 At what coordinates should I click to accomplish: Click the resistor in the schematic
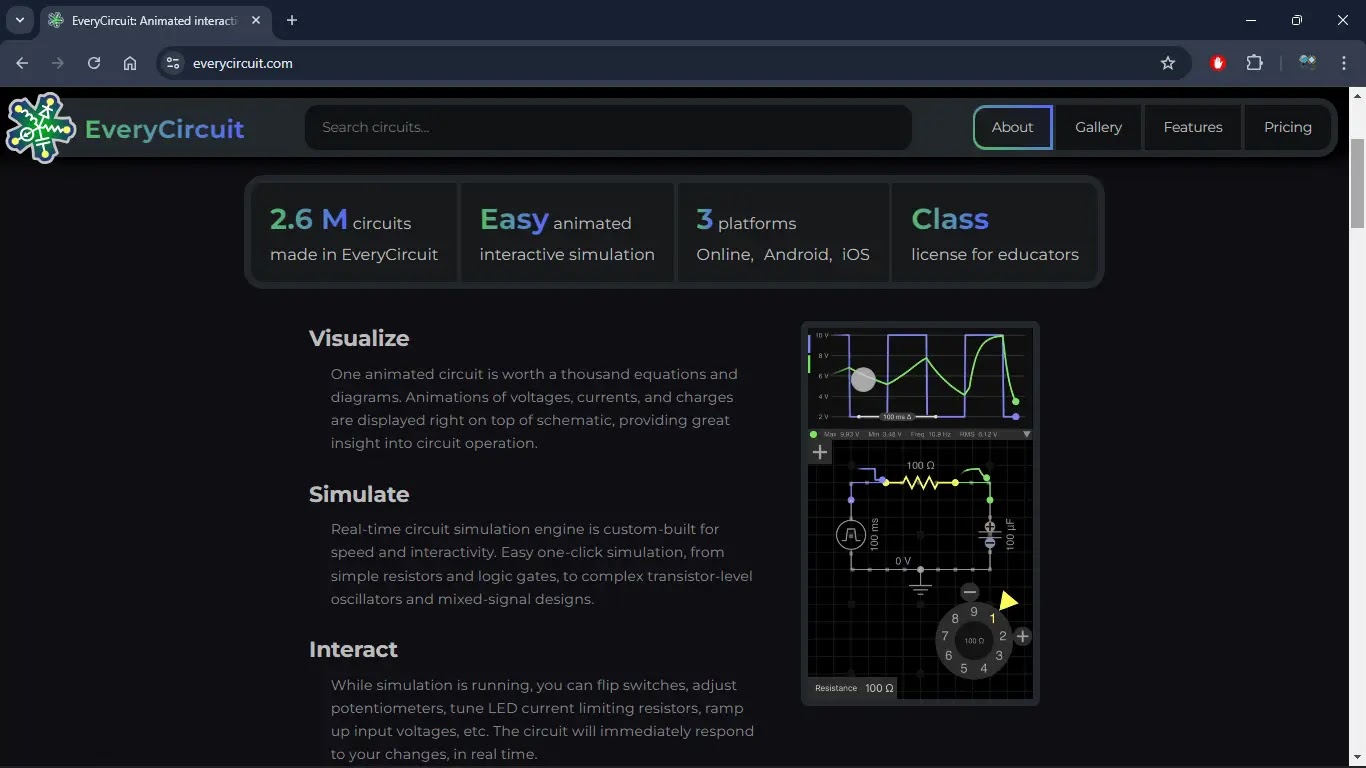[920, 482]
